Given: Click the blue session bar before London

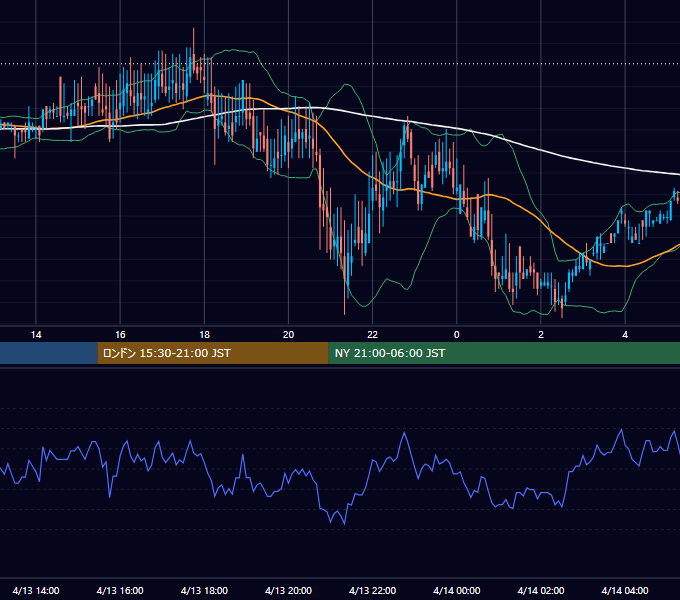Looking at the screenshot, I should point(49,353).
